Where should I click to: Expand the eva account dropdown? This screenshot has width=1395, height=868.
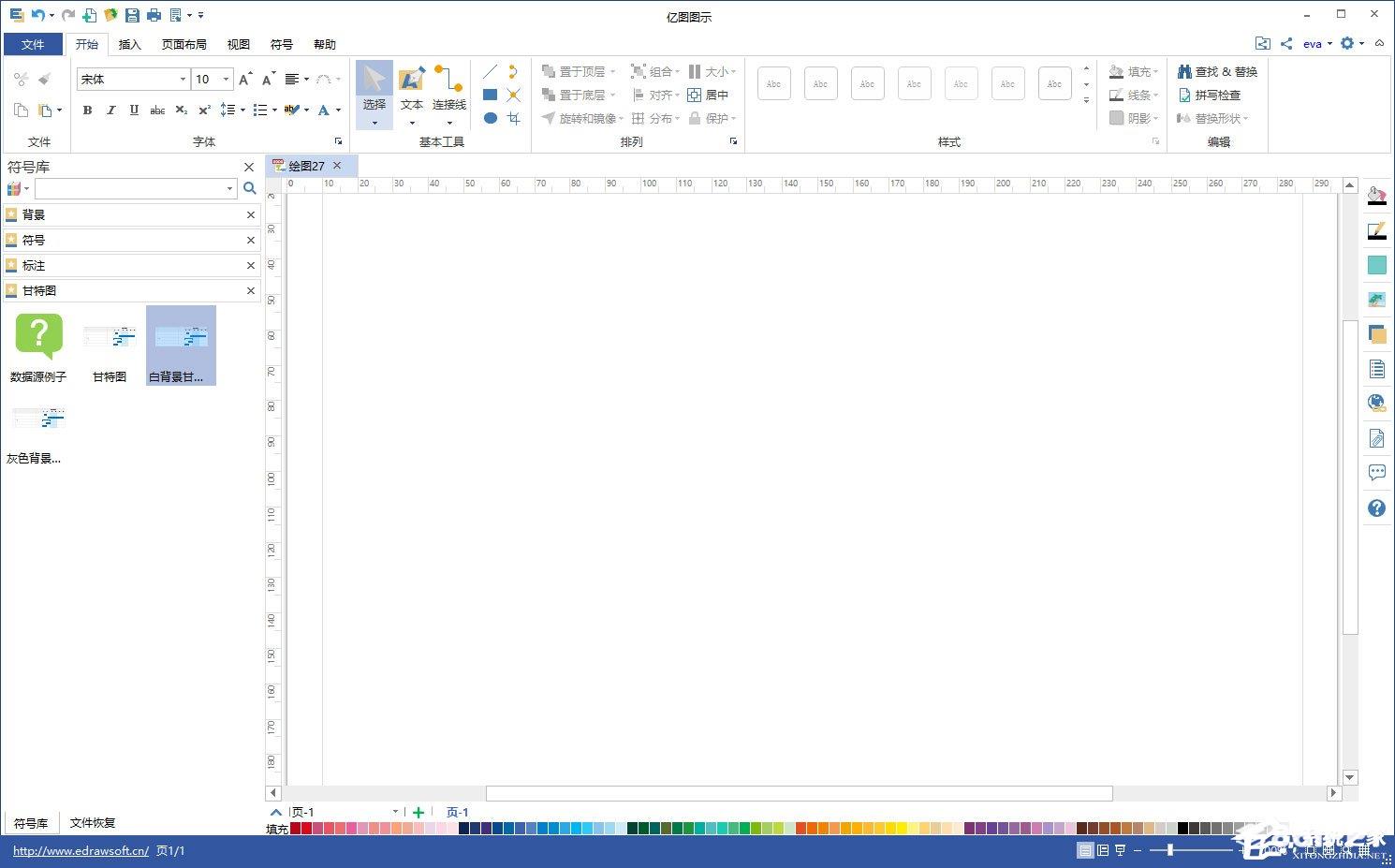(x=1318, y=44)
